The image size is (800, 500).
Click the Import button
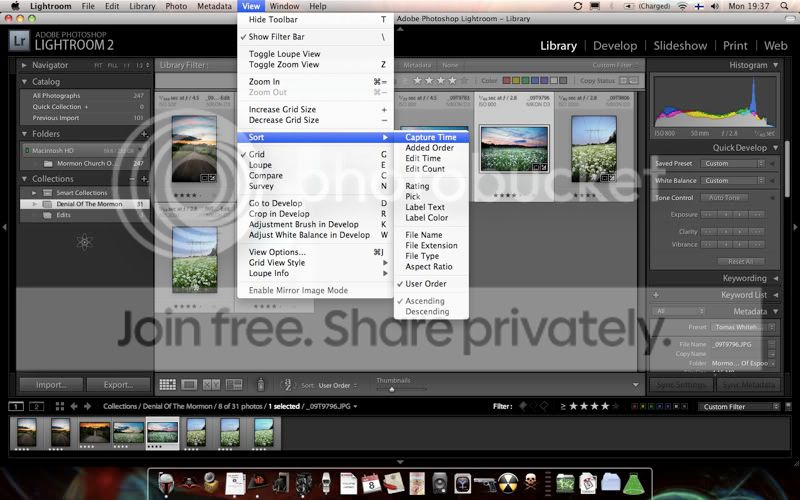[x=51, y=384]
